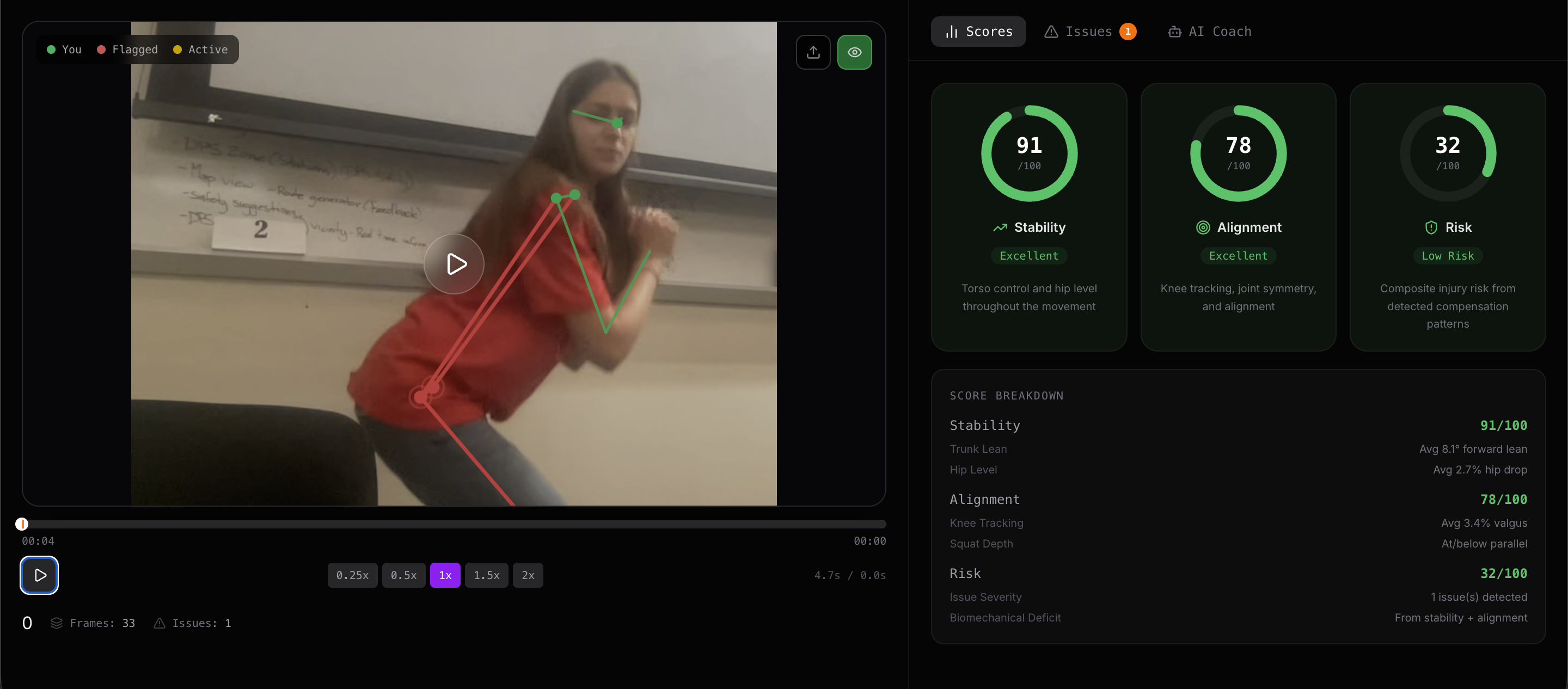This screenshot has width=1568, height=689.
Task: Choose 1x playback speed
Action: pyautogui.click(x=445, y=575)
